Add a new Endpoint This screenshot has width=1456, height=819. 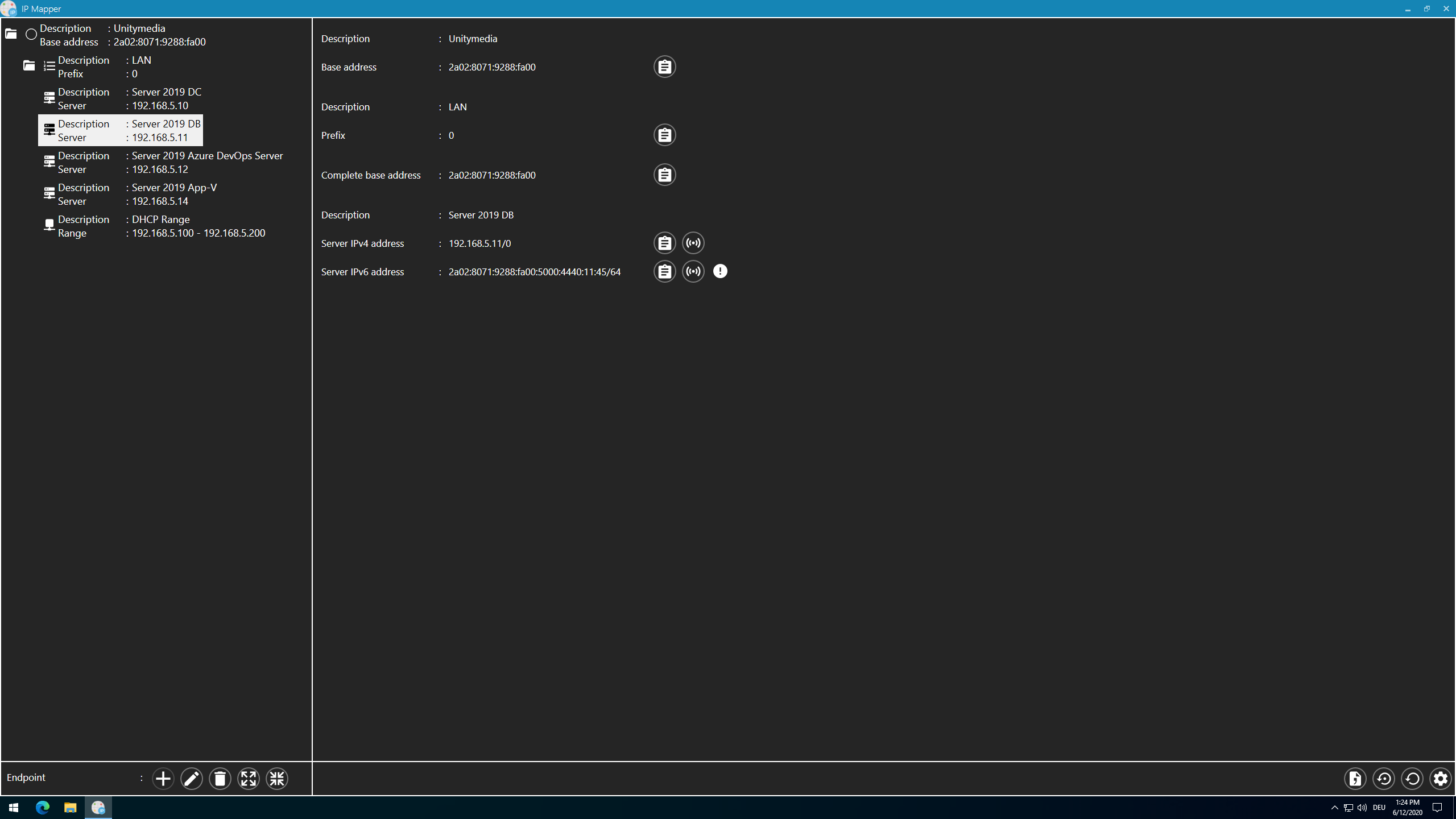pyautogui.click(x=163, y=778)
